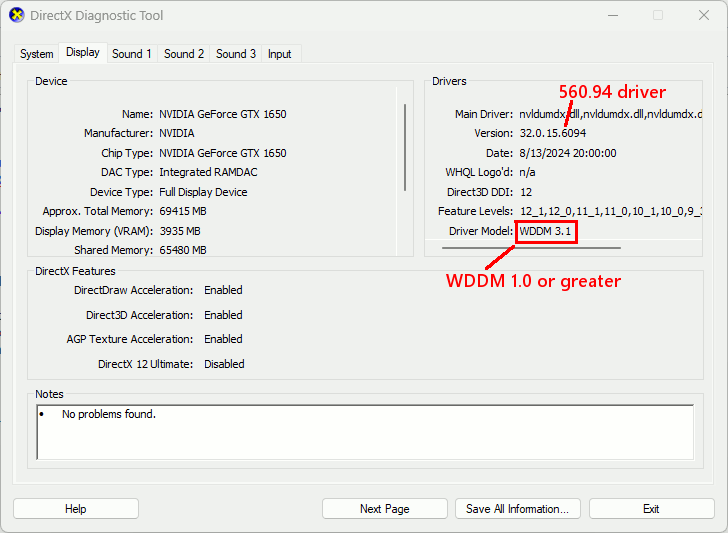Select the WHQL Logo'd value n/a
Image resolution: width=728 pixels, height=533 pixels.
coord(527,172)
